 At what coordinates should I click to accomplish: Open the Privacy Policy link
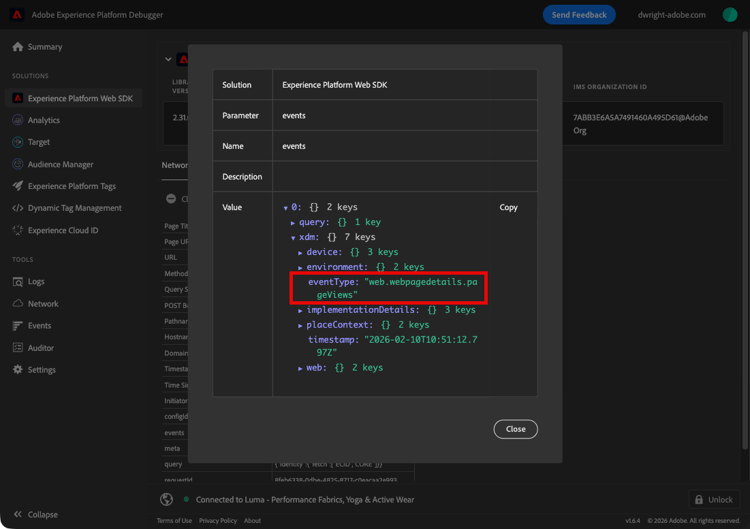(x=218, y=520)
